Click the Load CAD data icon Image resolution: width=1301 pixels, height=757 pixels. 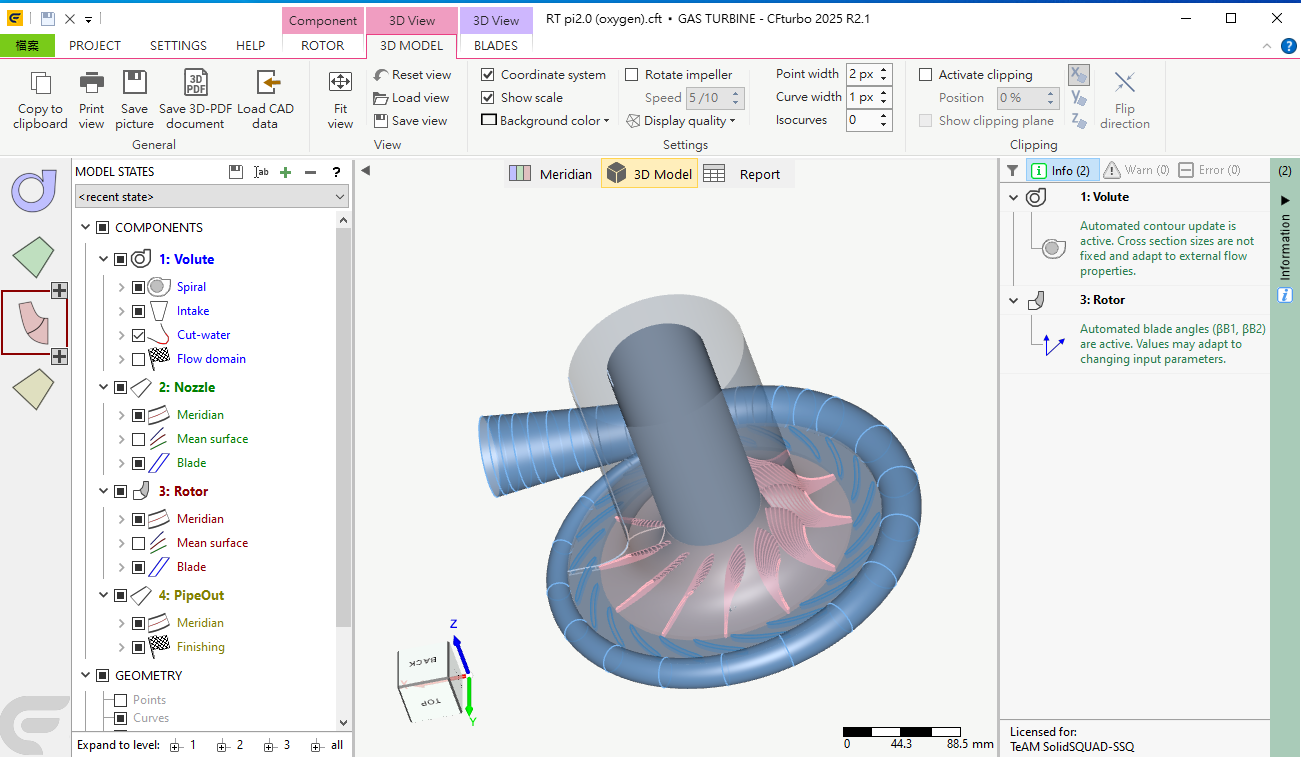[265, 84]
